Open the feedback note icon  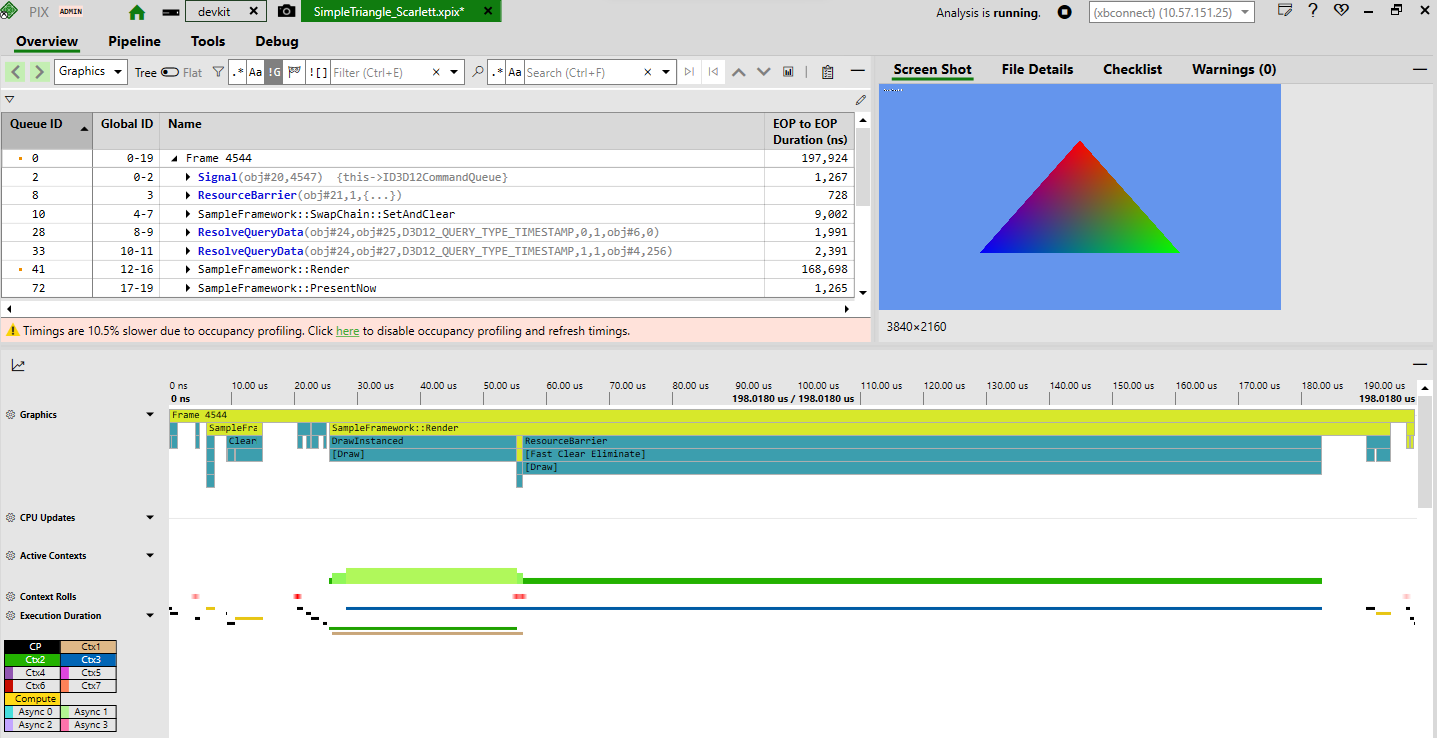[1286, 10]
